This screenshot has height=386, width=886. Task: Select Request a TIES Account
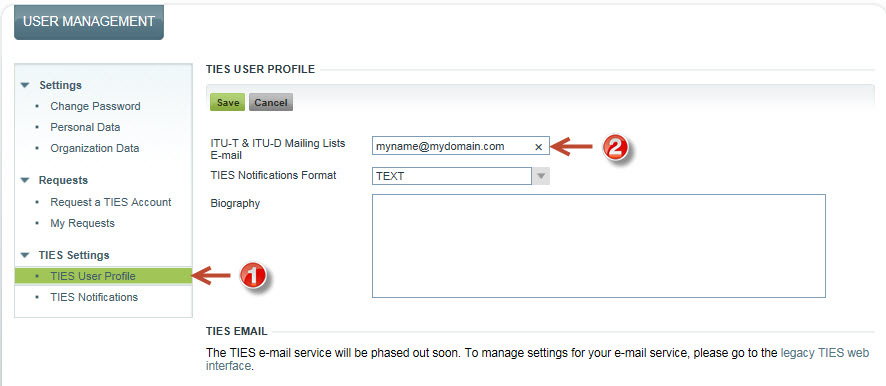[111, 202]
